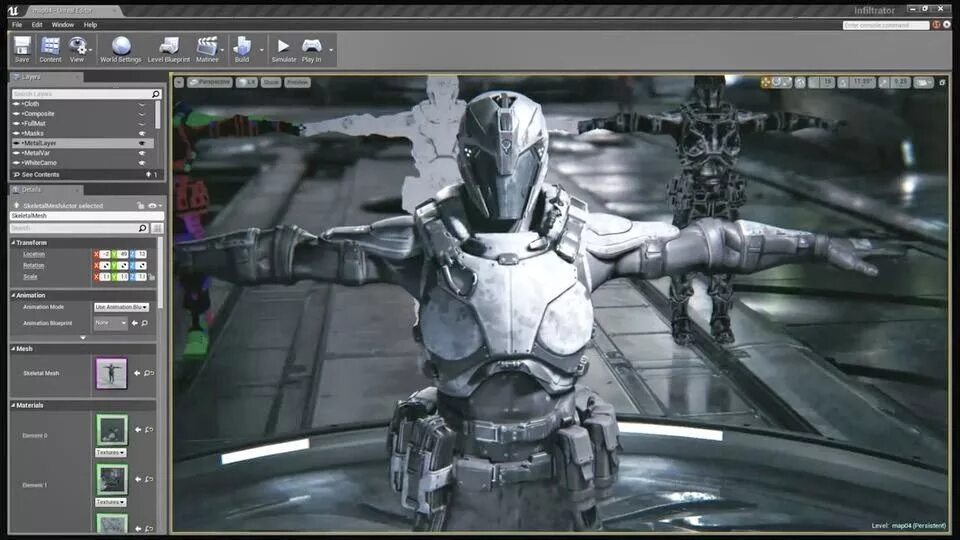
Task: Open the Level Blueprint toolbar icon
Action: click(x=168, y=46)
